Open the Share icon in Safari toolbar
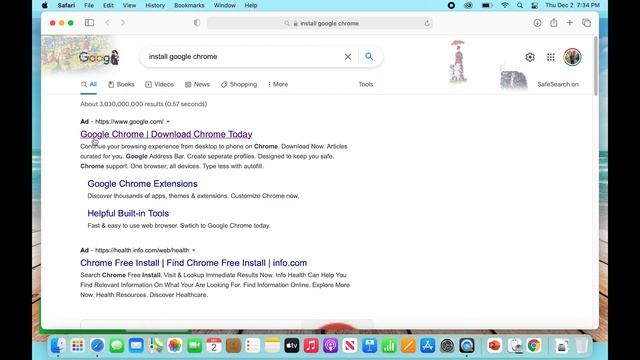 (x=553, y=22)
